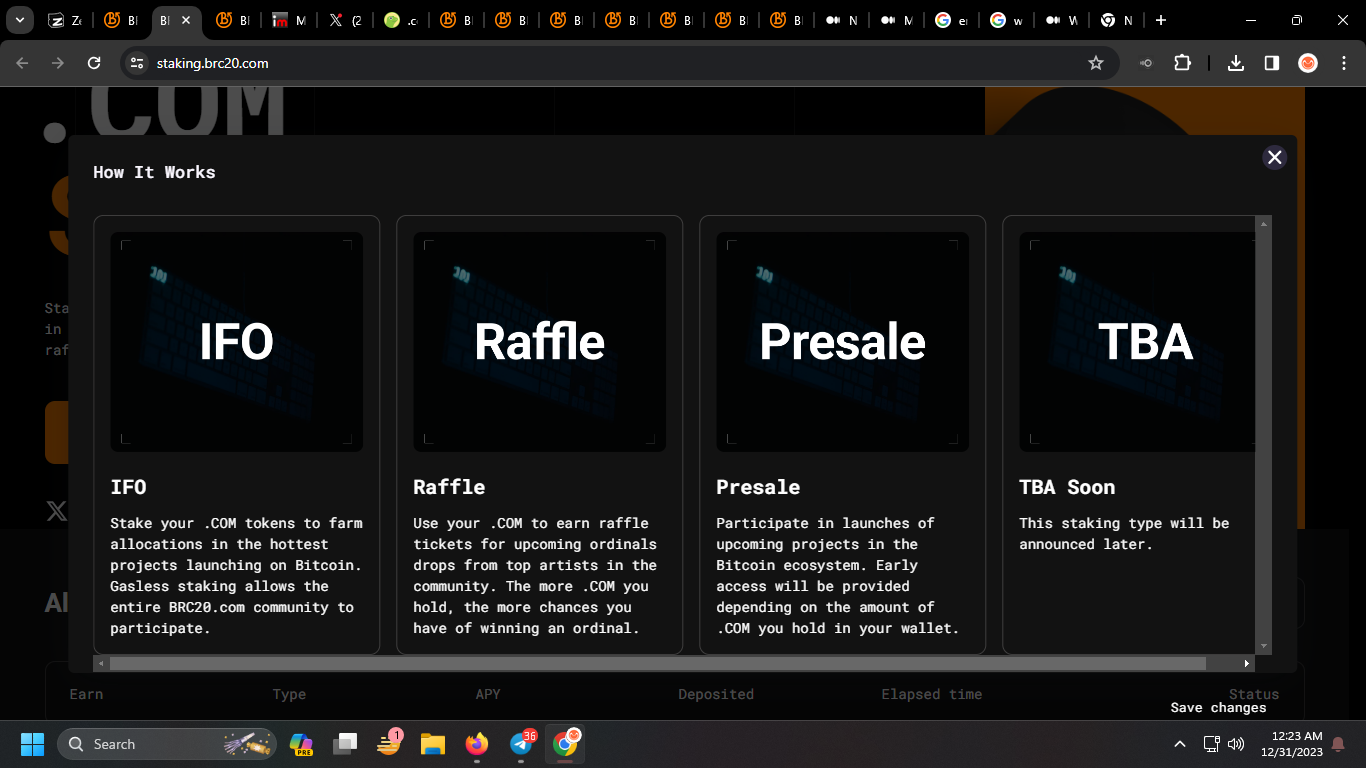The height and width of the screenshot is (768, 1366).
Task: Click the Raffle card image
Action: pyautogui.click(x=540, y=342)
